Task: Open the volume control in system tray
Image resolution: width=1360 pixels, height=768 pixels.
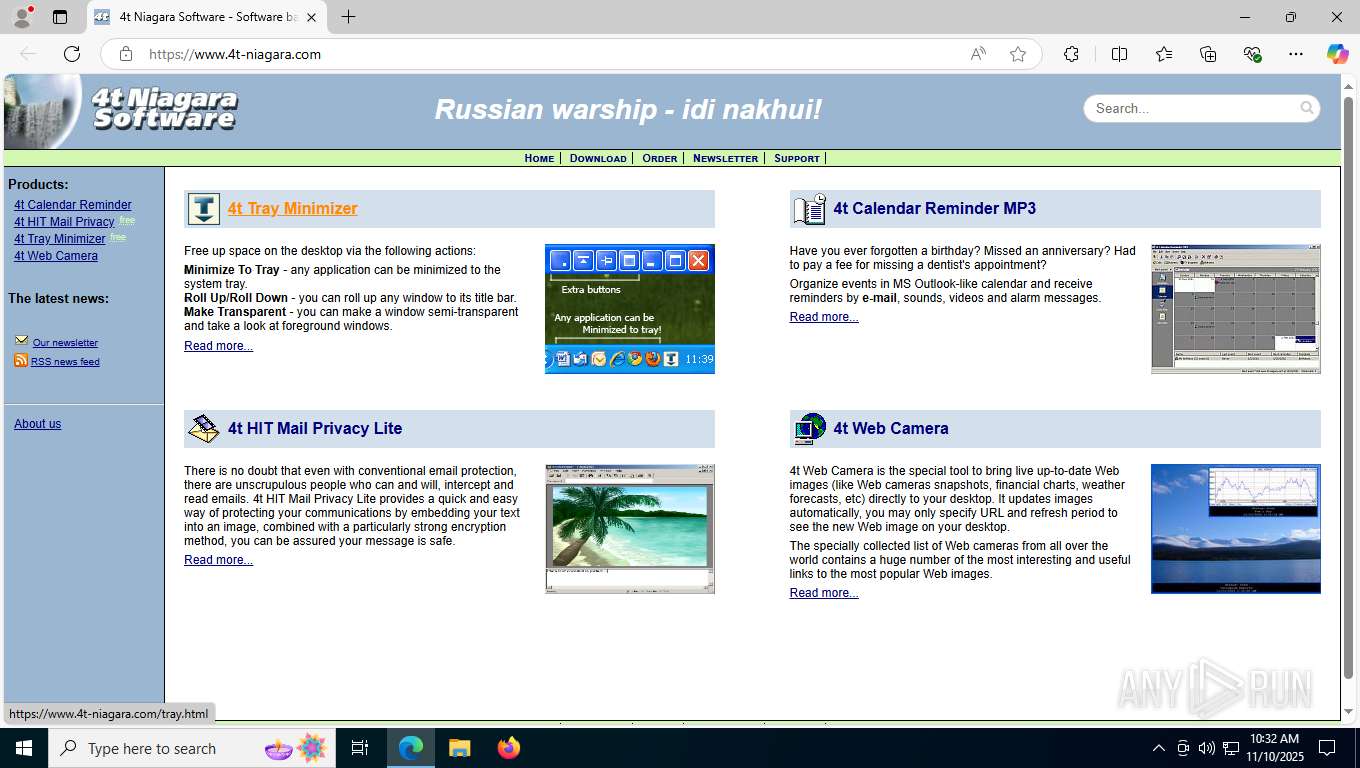Action: 1207,748
